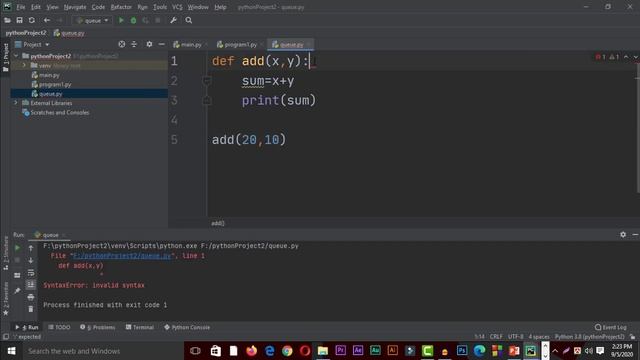Switch to the main.py editor tab
This screenshot has height=360, width=640.
coord(191,44)
